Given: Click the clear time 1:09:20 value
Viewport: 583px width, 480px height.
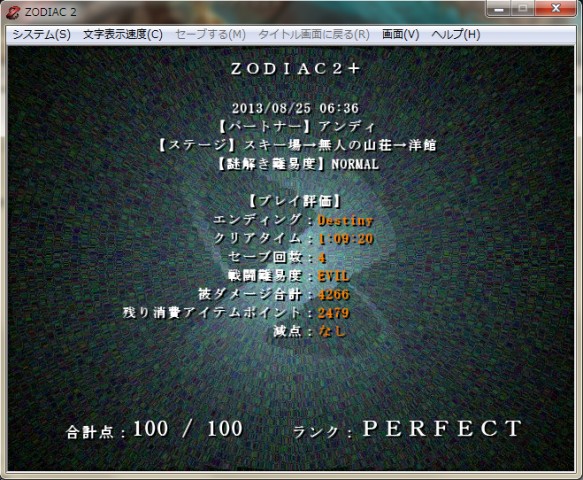Looking at the screenshot, I should click(x=346, y=239).
